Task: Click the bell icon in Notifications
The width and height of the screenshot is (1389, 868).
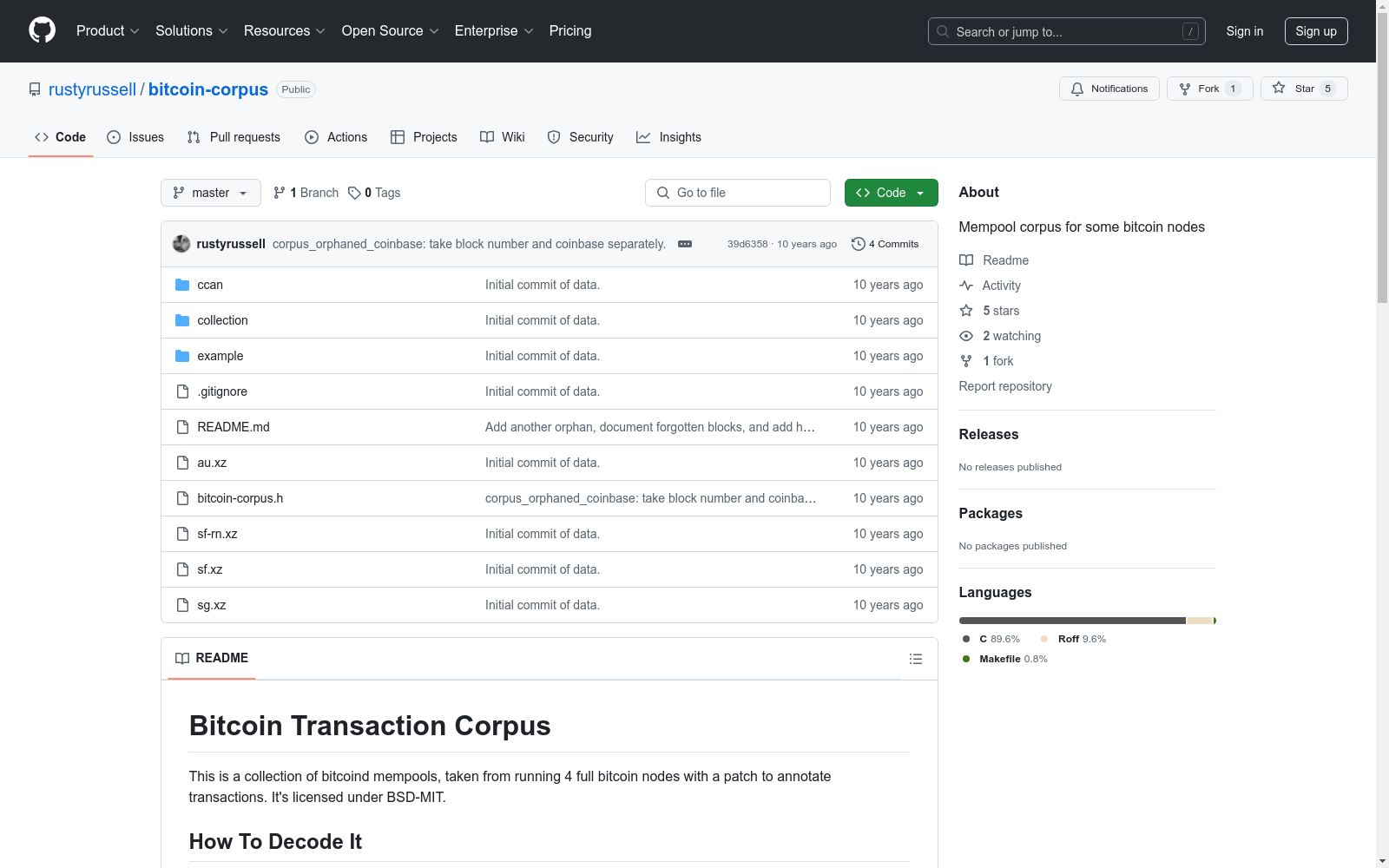Action: (x=1077, y=89)
